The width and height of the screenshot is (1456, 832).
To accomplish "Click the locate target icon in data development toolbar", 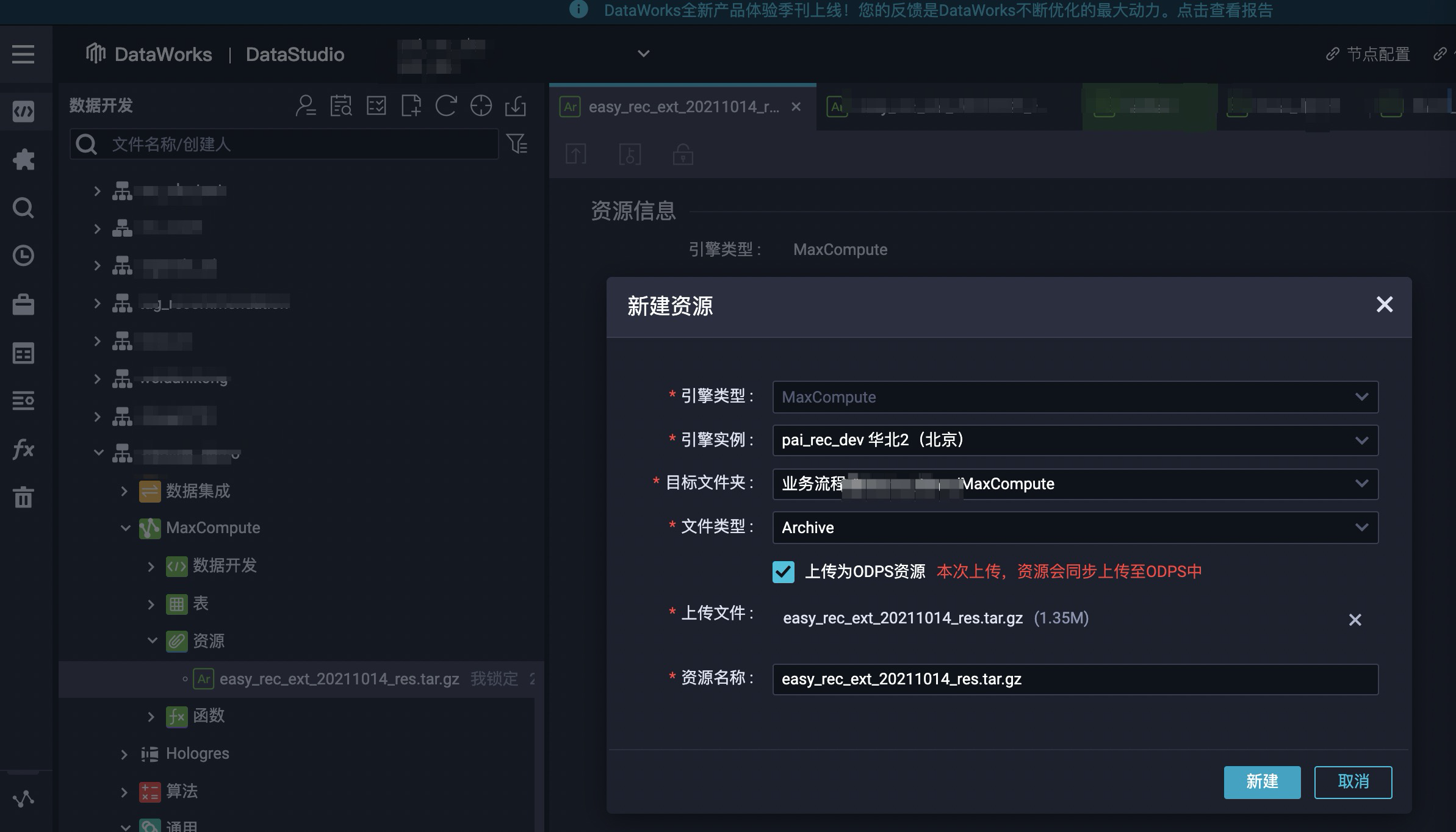I will (481, 106).
